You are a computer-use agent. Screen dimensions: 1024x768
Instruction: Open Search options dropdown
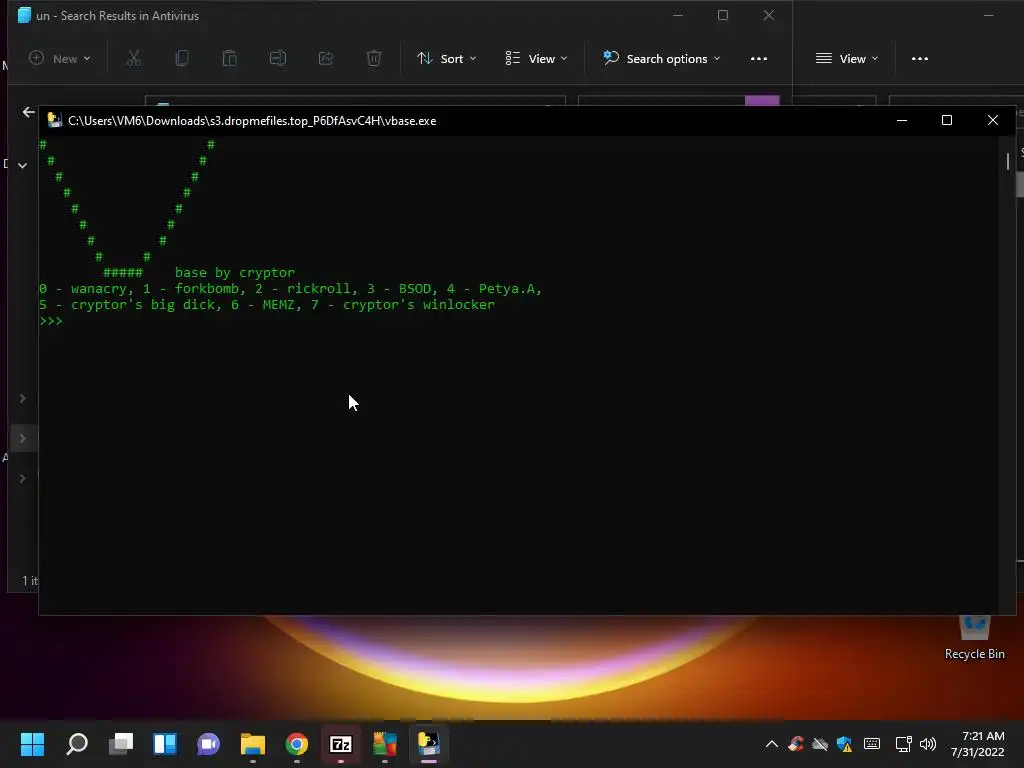click(x=662, y=59)
